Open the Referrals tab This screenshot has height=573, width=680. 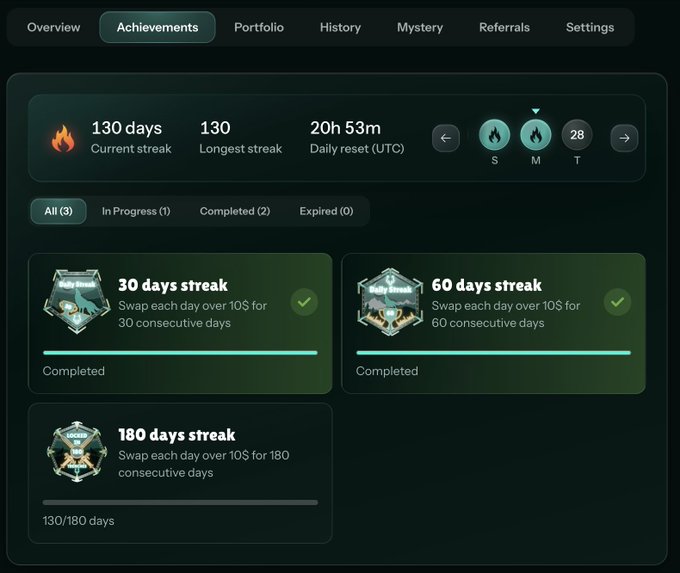[504, 27]
